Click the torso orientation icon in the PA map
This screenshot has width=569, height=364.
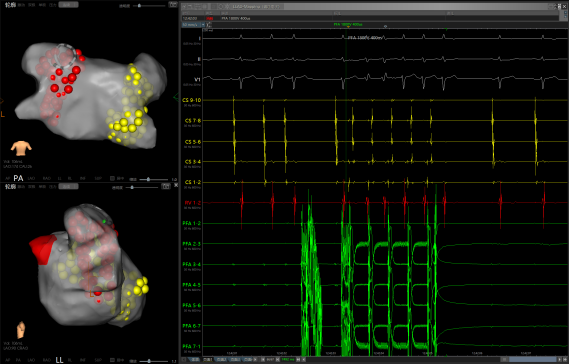point(21,148)
